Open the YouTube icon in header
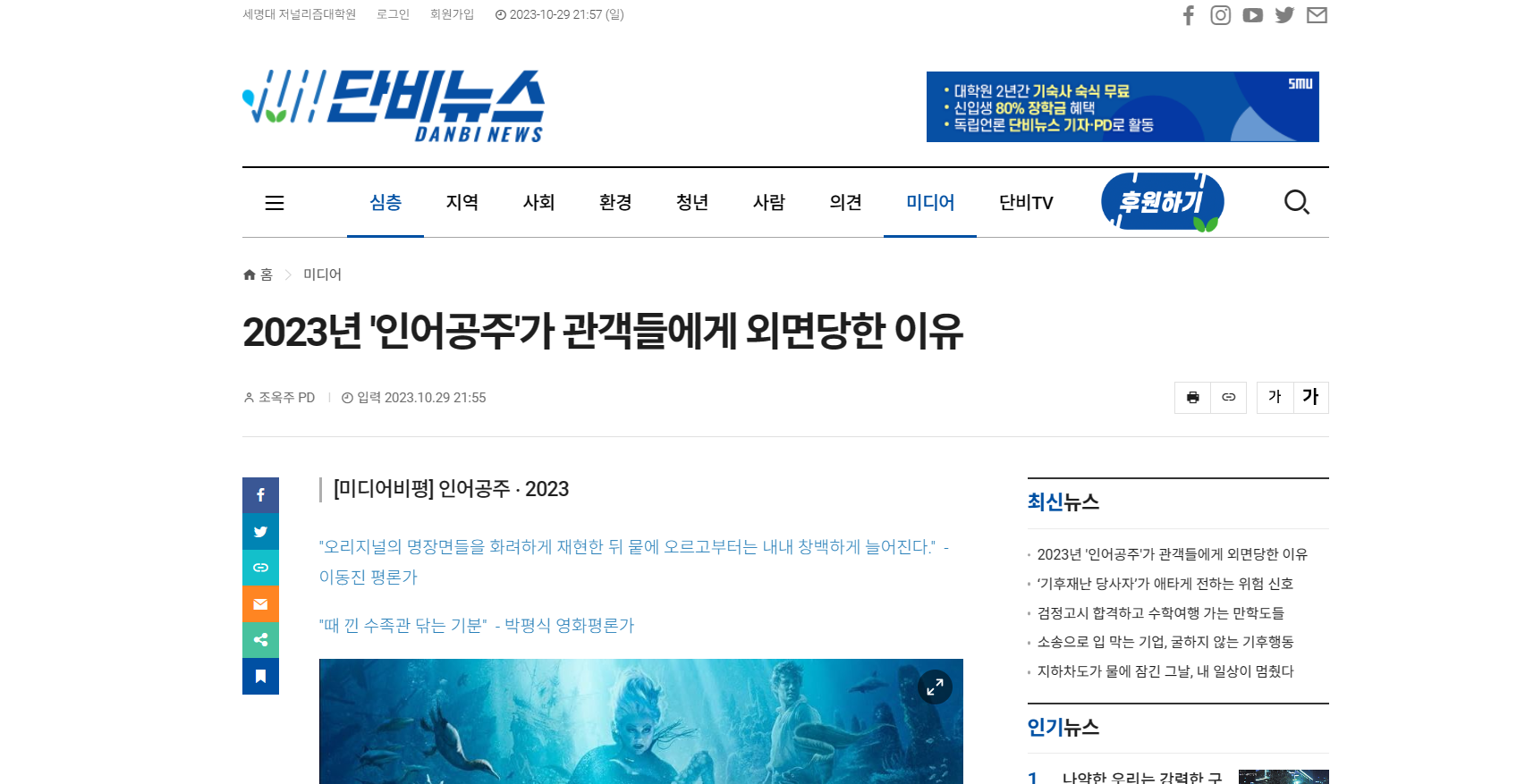Image resolution: width=1525 pixels, height=784 pixels. [x=1252, y=15]
